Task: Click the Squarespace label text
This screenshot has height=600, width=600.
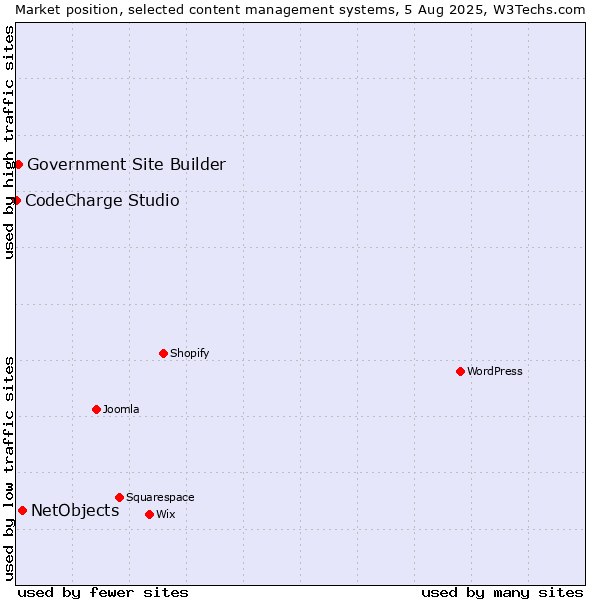Action: [160, 497]
